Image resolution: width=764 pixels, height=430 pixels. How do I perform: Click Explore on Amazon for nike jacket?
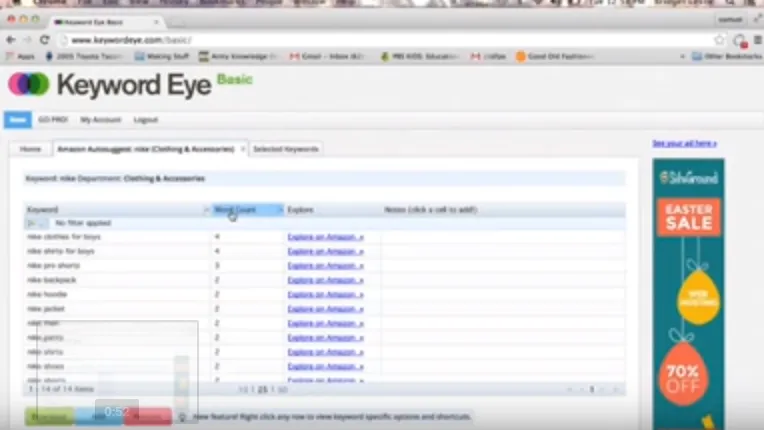click(x=325, y=309)
